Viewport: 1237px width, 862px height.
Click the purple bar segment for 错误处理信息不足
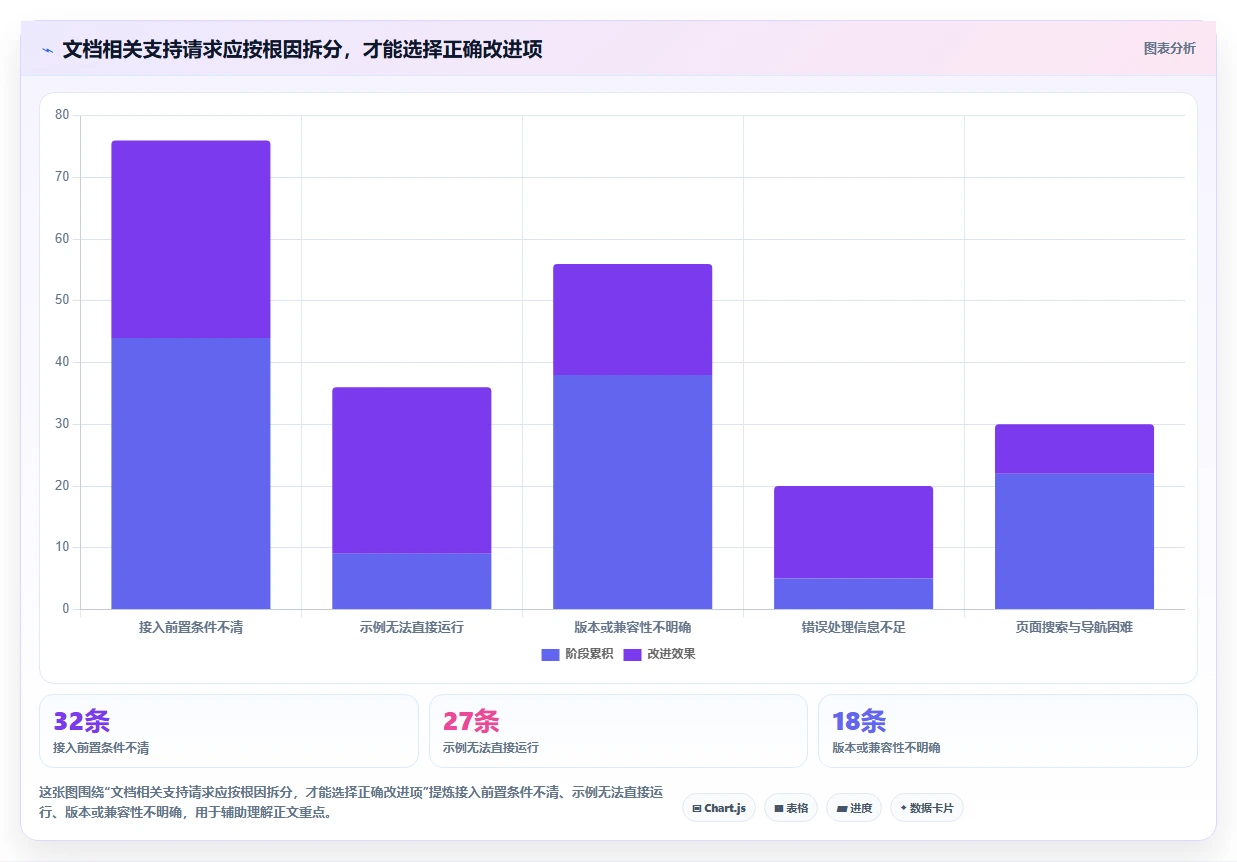854,532
